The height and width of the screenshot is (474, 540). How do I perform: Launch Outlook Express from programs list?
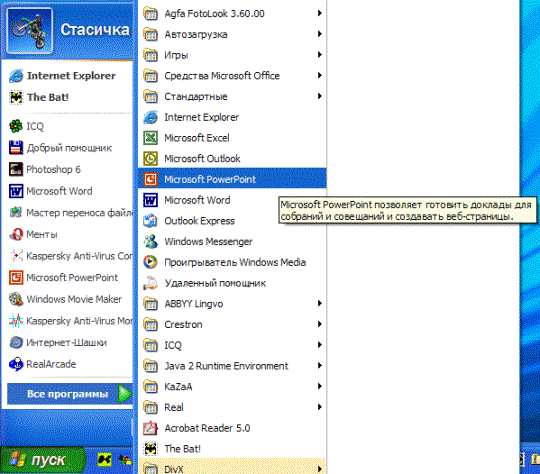[x=232, y=221]
